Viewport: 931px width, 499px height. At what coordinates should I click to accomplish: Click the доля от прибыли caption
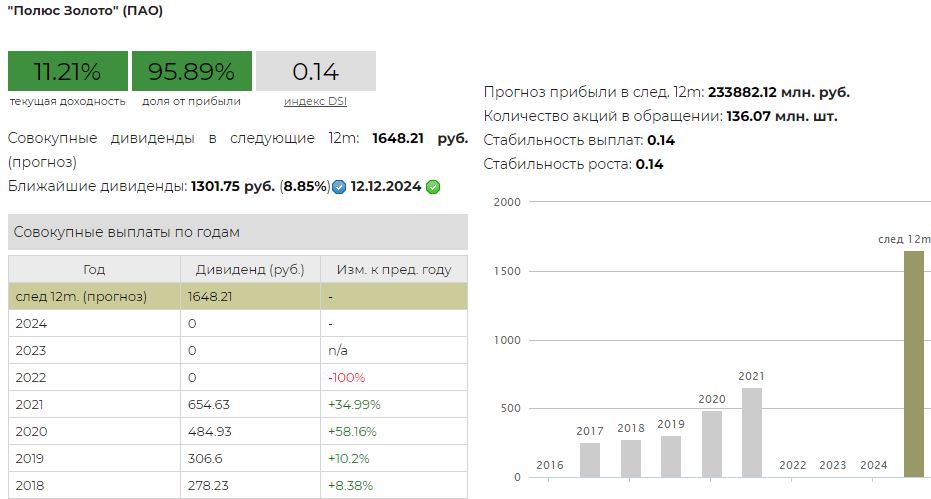pyautogui.click(x=191, y=102)
